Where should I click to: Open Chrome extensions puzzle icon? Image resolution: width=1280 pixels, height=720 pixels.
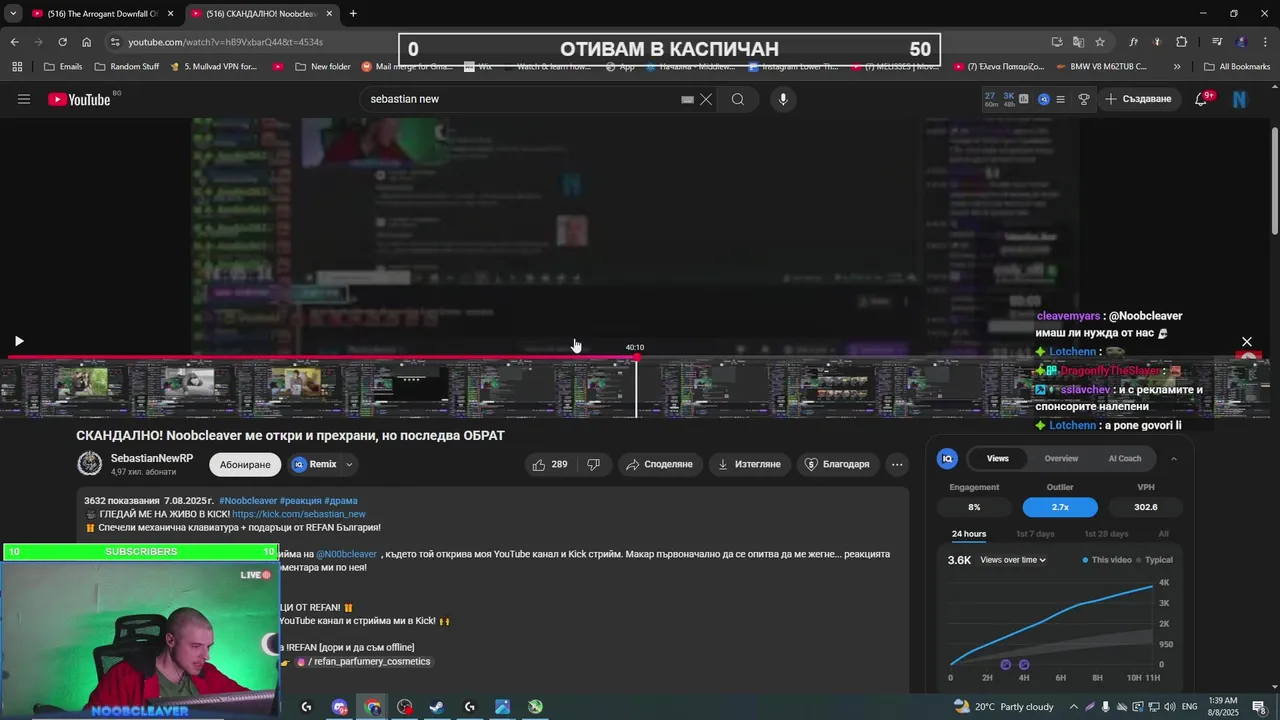(x=1182, y=42)
